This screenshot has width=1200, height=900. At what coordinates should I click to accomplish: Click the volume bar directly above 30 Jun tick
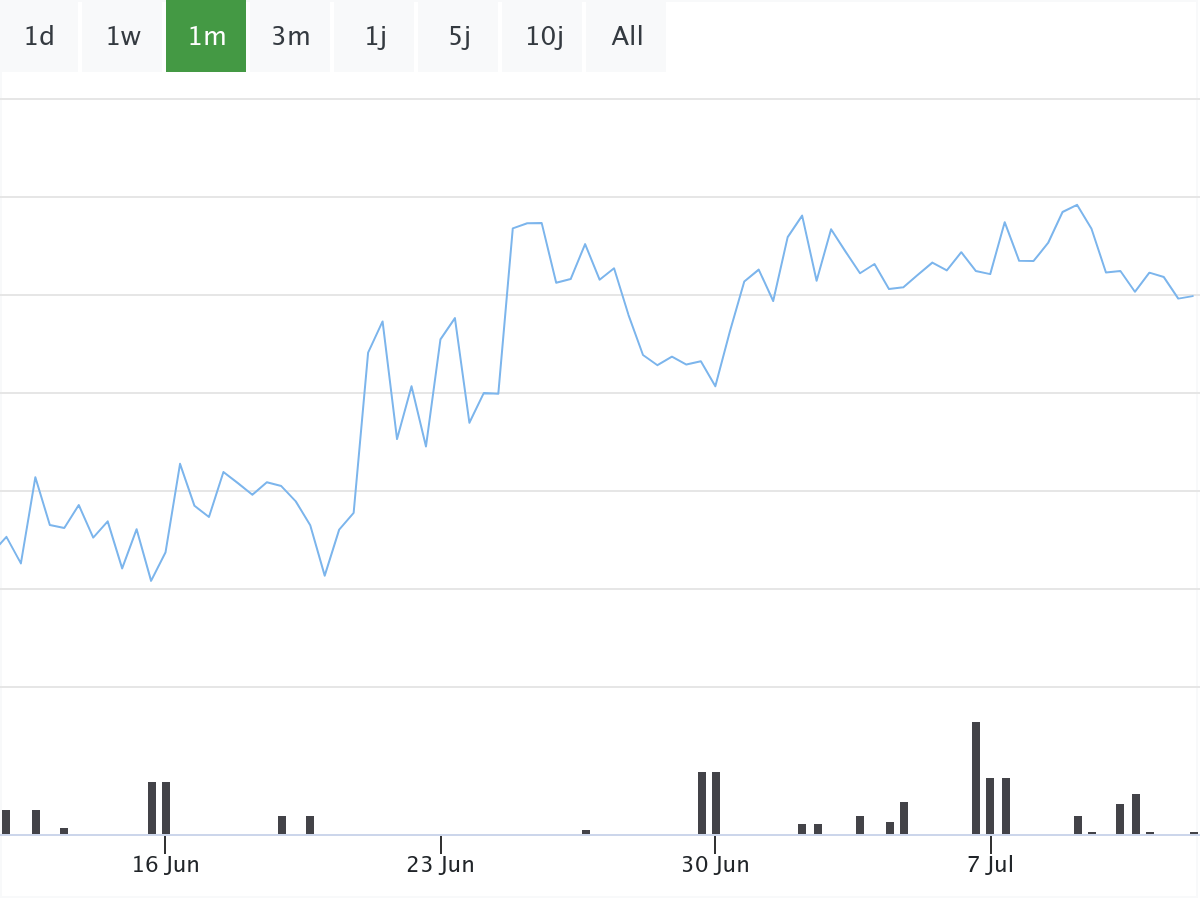pos(716,802)
